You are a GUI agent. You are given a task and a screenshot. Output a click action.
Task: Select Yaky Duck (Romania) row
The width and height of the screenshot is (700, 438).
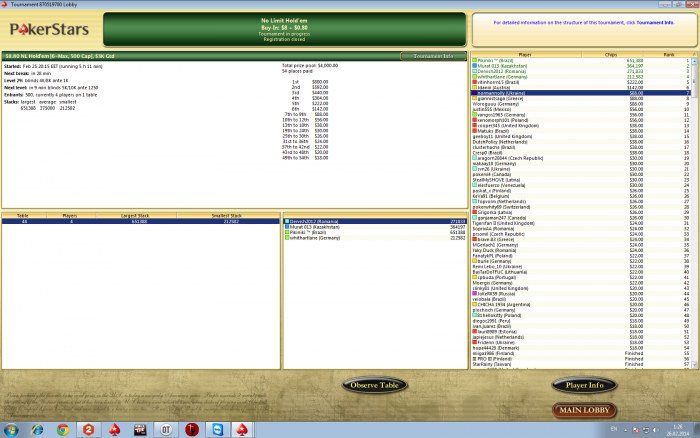point(581,250)
